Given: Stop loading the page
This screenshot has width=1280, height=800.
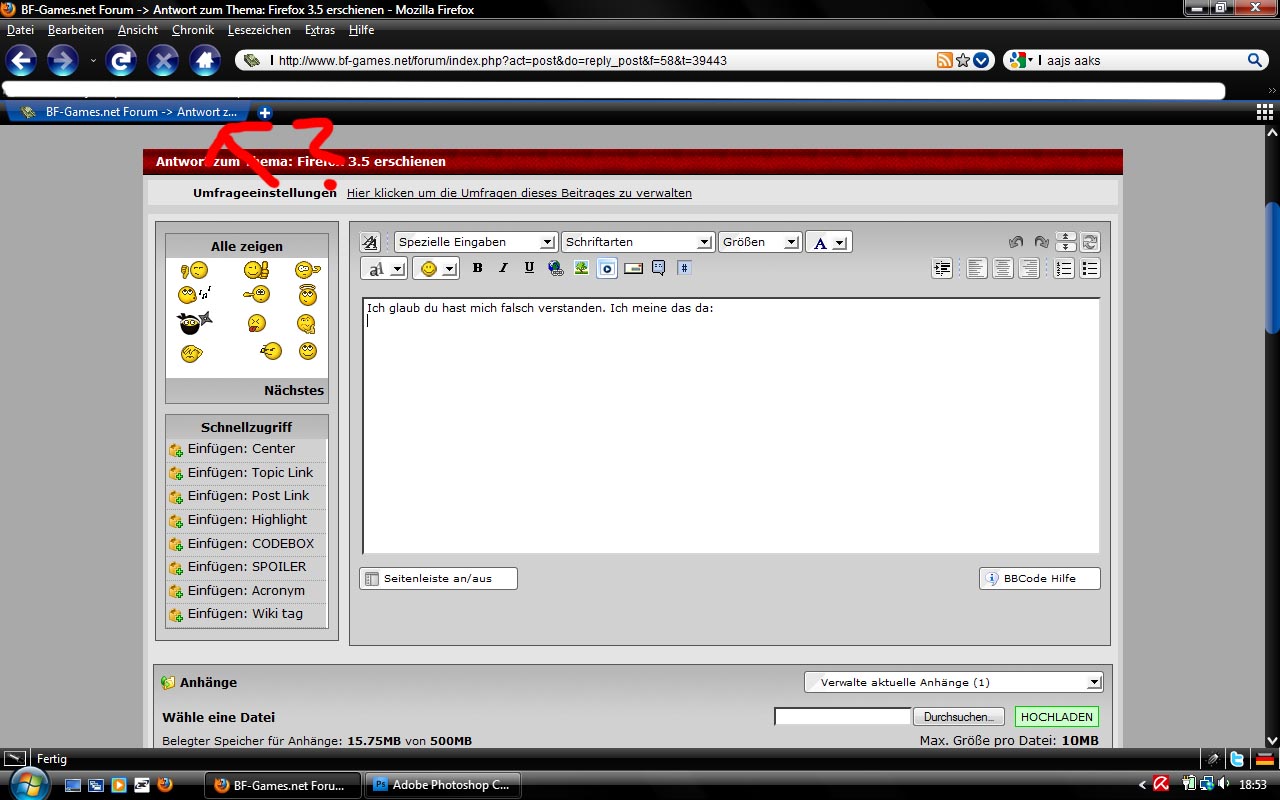Looking at the screenshot, I should [x=163, y=61].
